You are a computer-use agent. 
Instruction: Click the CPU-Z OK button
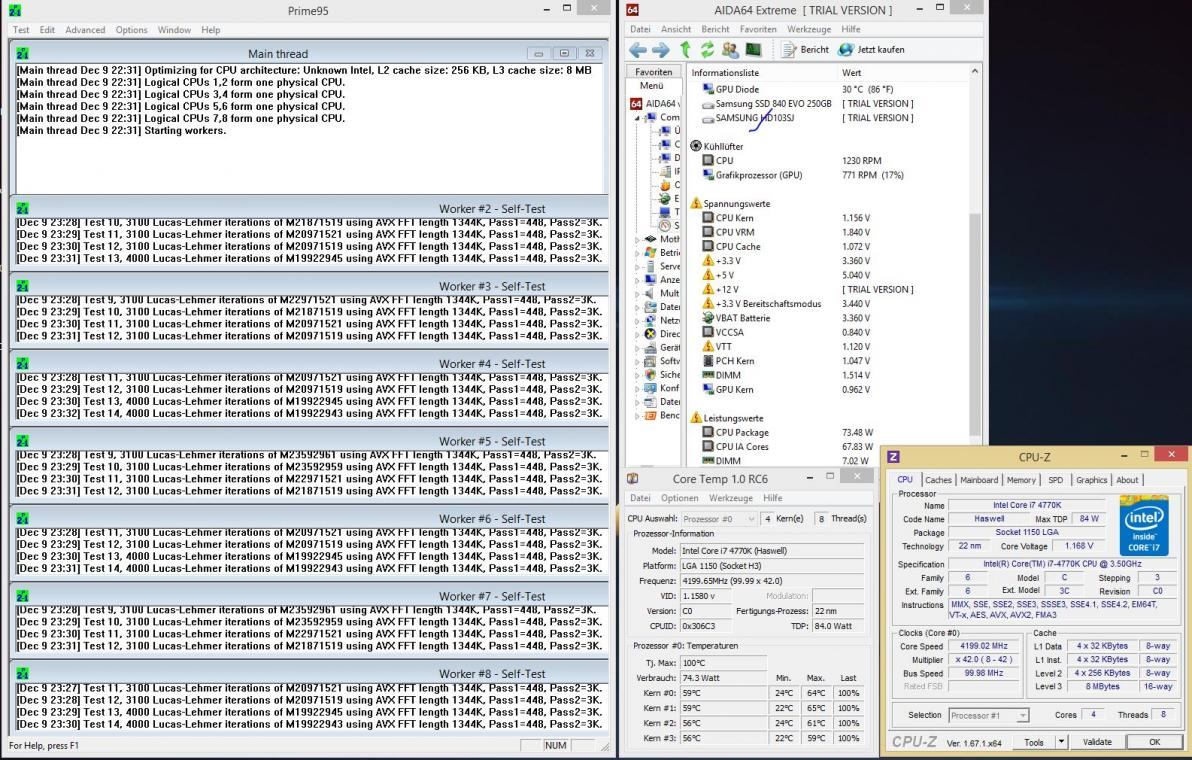(1154, 742)
